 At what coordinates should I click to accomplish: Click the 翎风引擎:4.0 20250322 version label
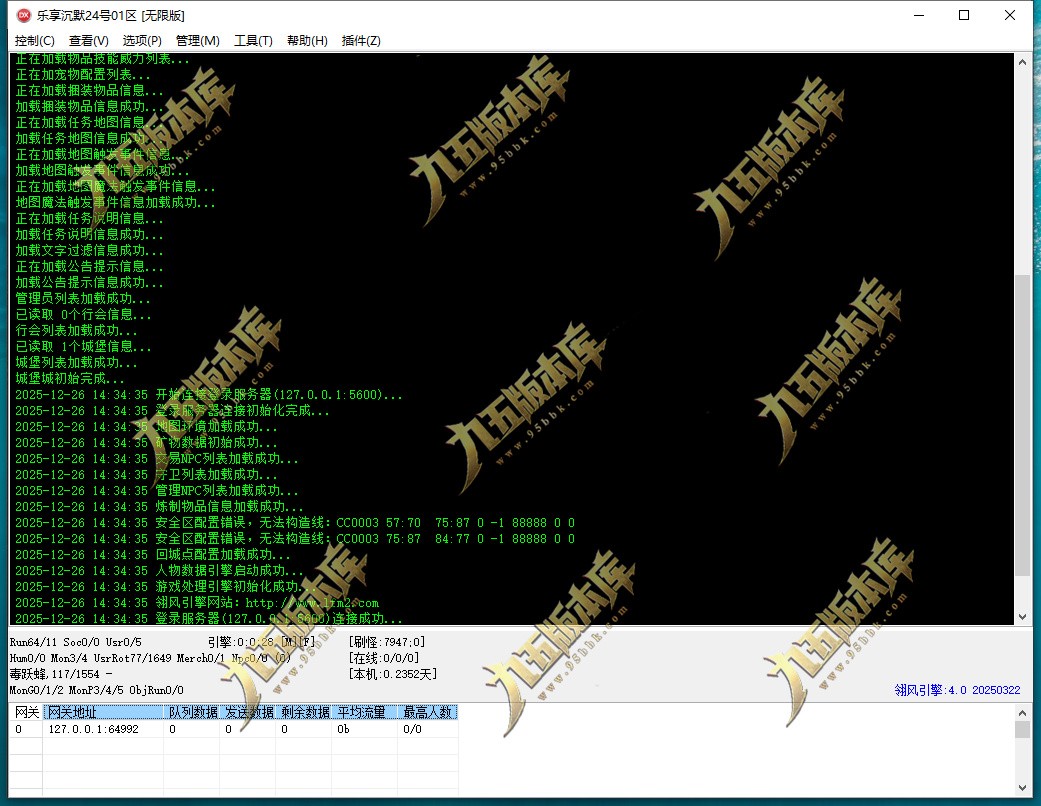(957, 690)
